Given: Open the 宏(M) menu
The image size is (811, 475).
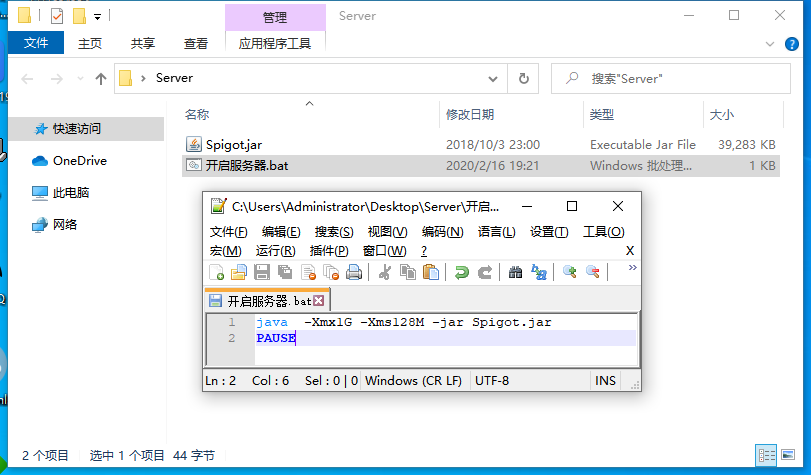Looking at the screenshot, I should [x=225, y=251].
